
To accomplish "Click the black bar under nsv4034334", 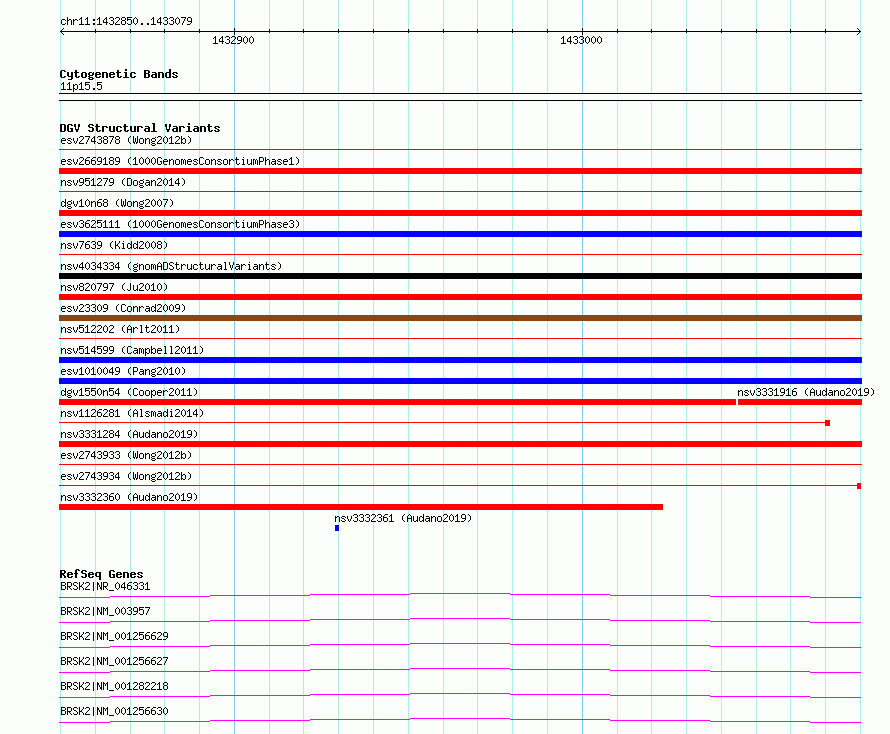I will (460, 276).
